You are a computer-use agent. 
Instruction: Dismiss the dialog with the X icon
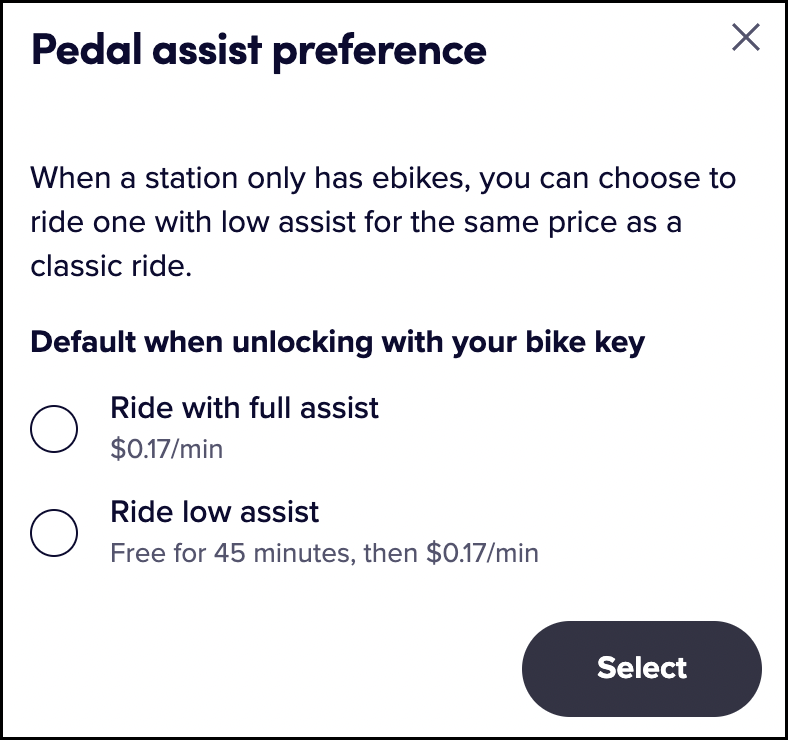746,38
